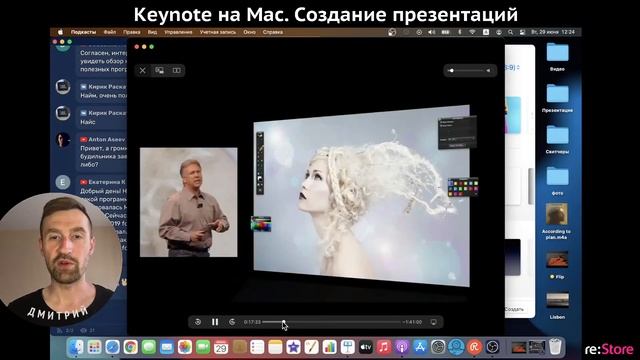The width and height of the screenshot is (640, 360).
Task: Click Anton Aseev's message in the chat window
Action: coord(102,152)
